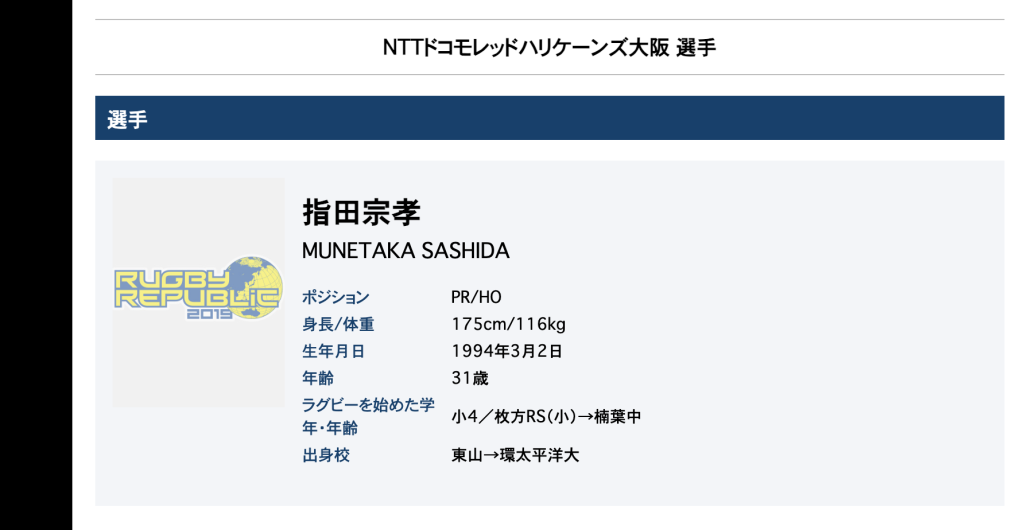Click the 小4／枚方RS(小)→楠葉中 text

tap(546, 417)
